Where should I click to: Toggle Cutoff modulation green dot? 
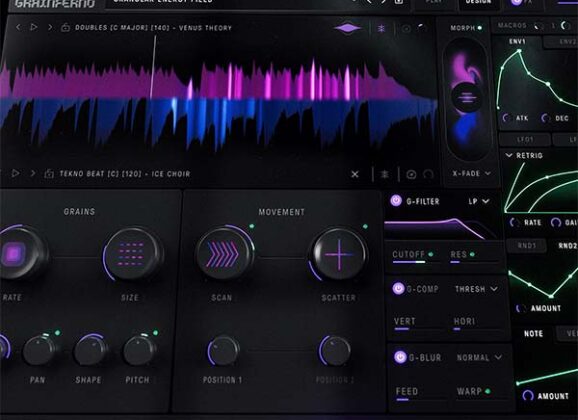click(431, 254)
